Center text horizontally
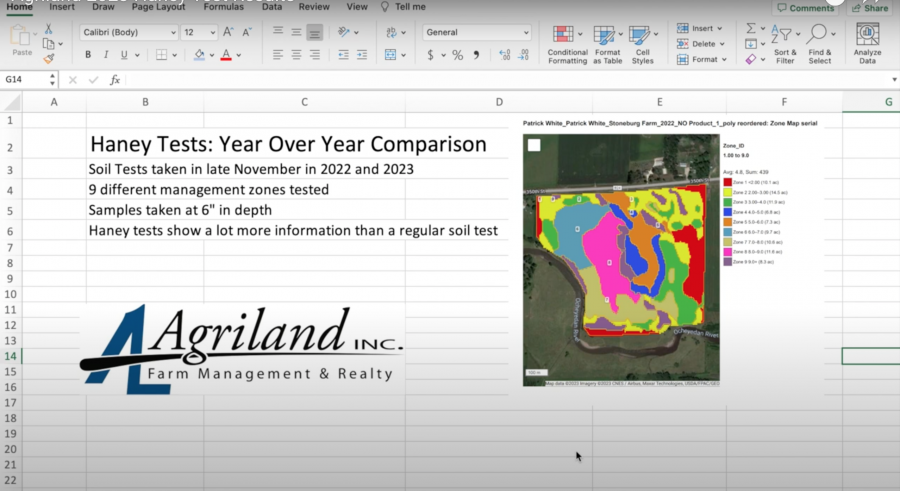 coord(296,55)
